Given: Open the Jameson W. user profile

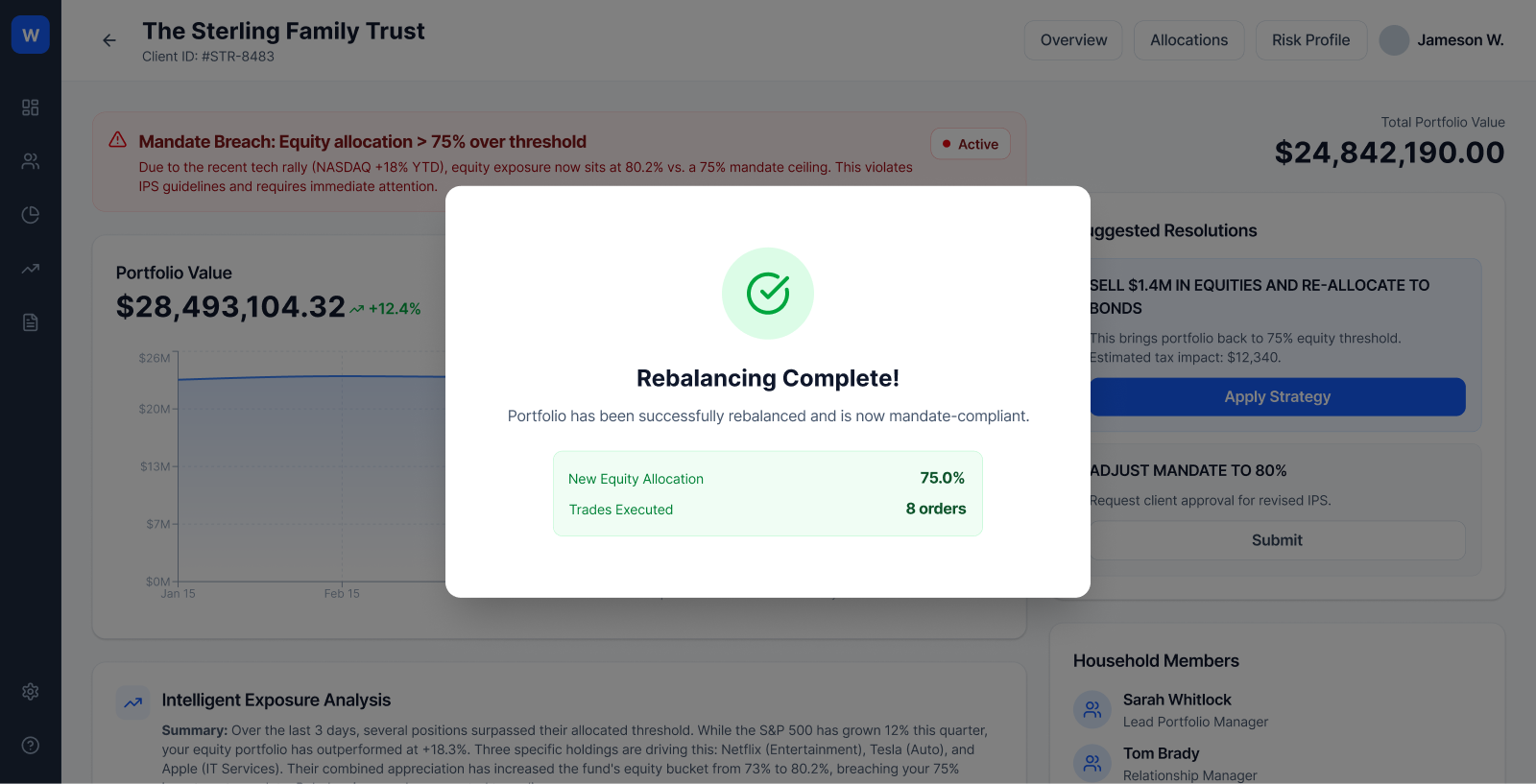Looking at the screenshot, I should [x=1442, y=40].
